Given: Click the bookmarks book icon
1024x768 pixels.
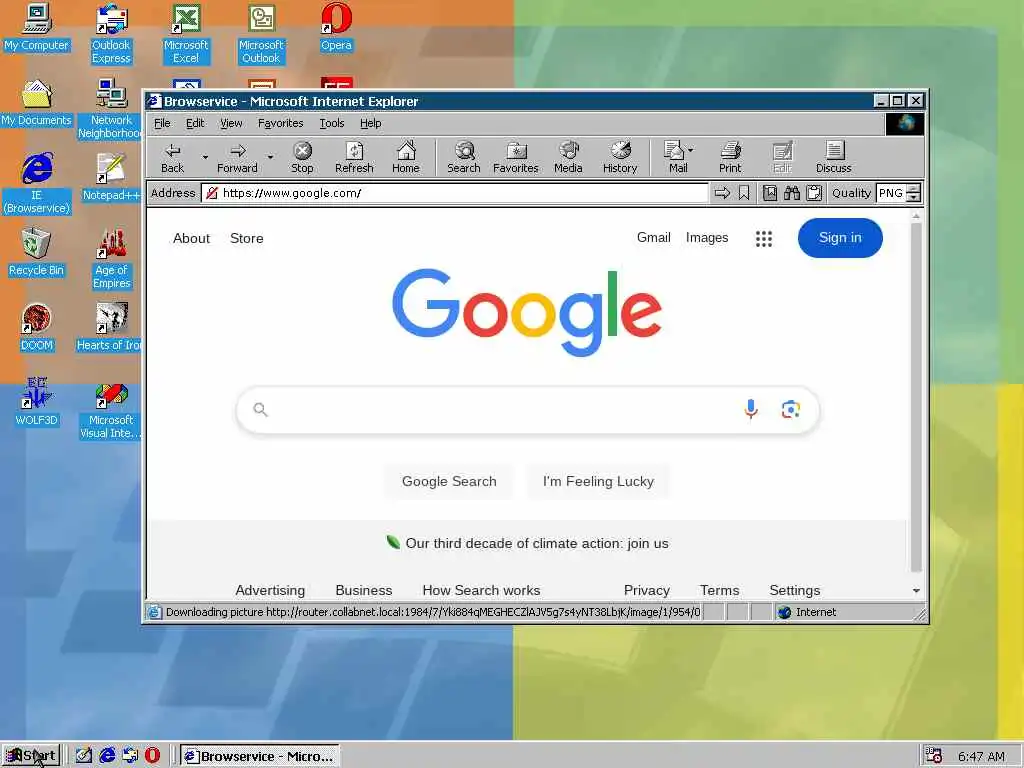Looking at the screenshot, I should (x=770, y=193).
